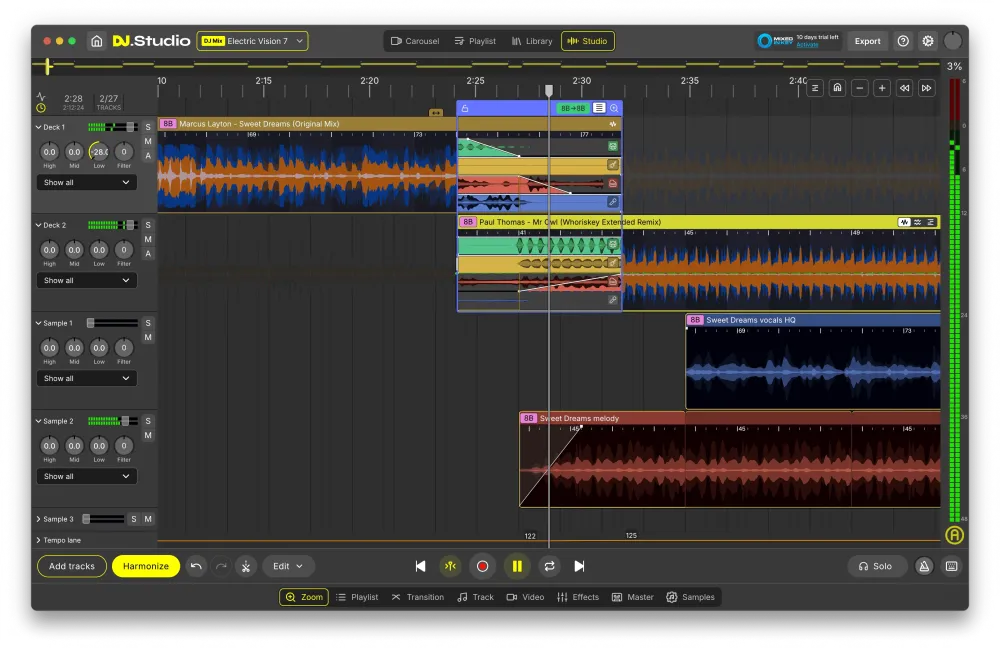Click the lock icon on transition header

coord(465,108)
